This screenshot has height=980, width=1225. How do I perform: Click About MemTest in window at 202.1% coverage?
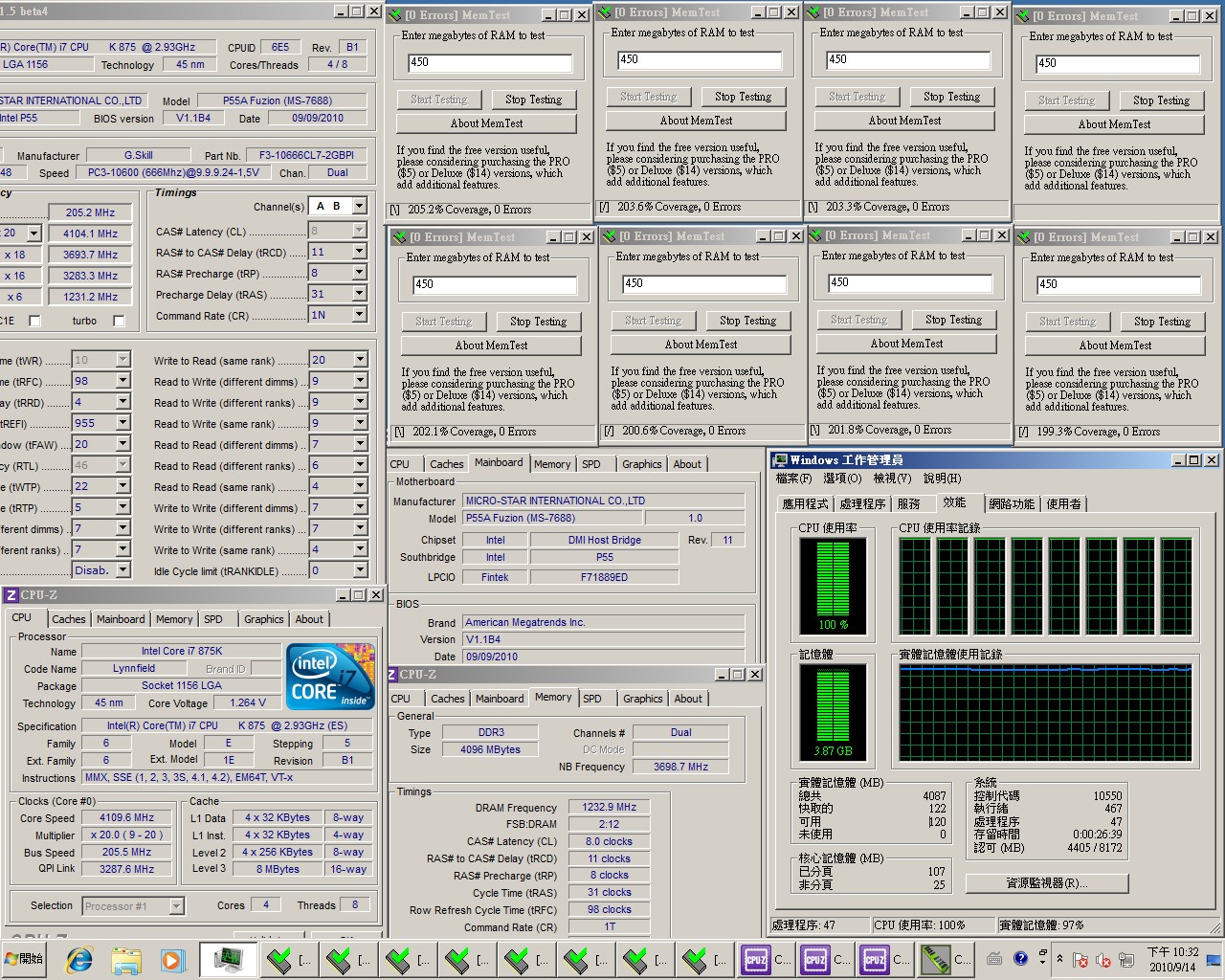(491, 345)
